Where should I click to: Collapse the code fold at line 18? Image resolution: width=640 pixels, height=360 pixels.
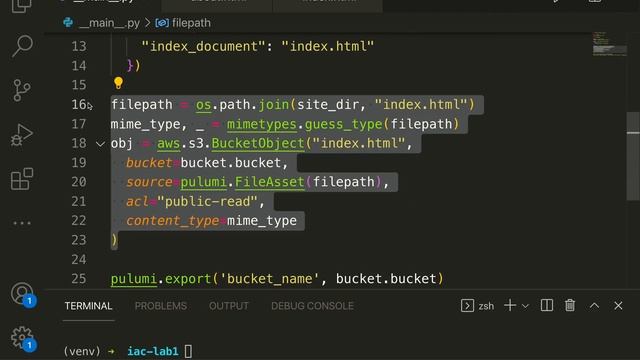click(x=100, y=144)
